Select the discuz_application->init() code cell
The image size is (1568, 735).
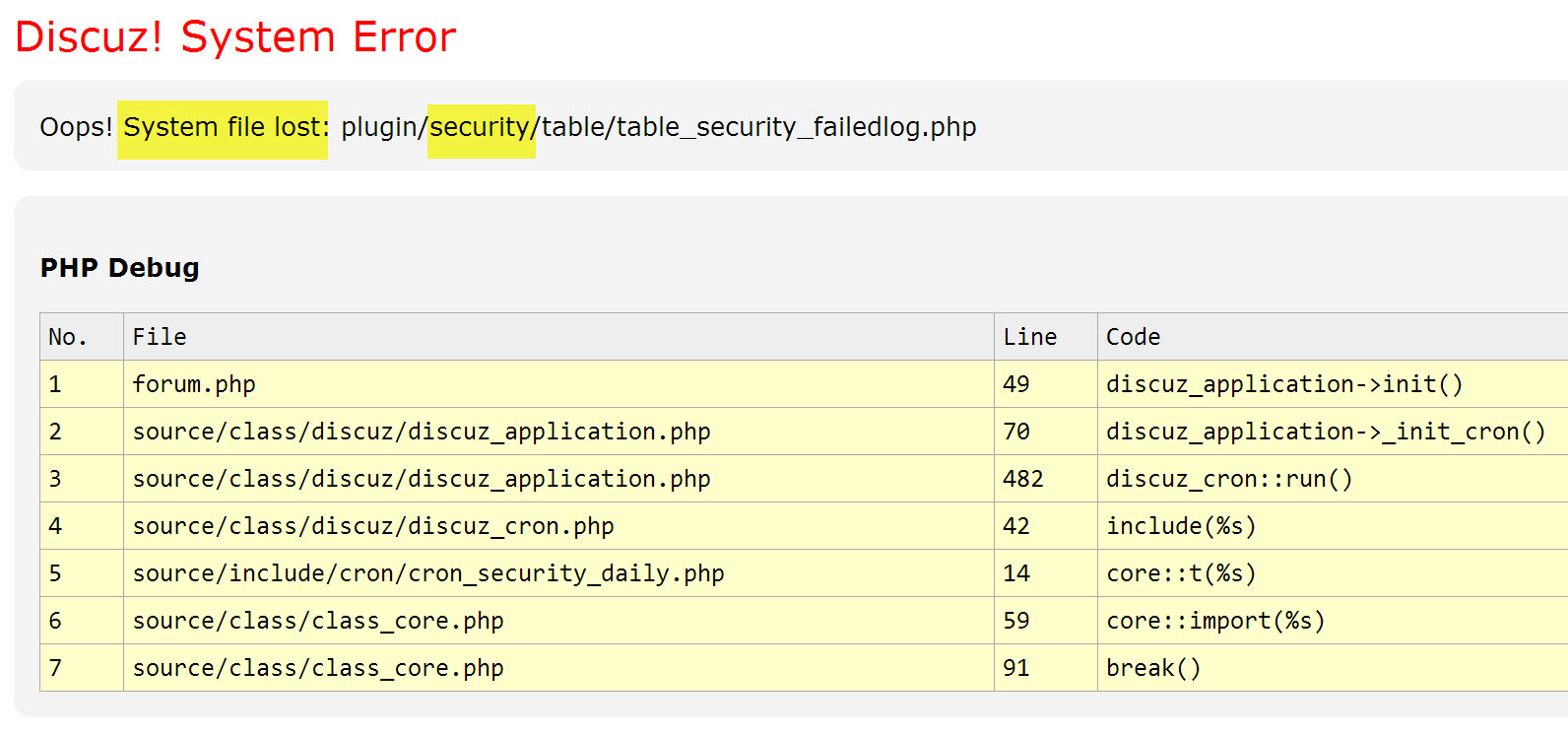tap(1333, 384)
